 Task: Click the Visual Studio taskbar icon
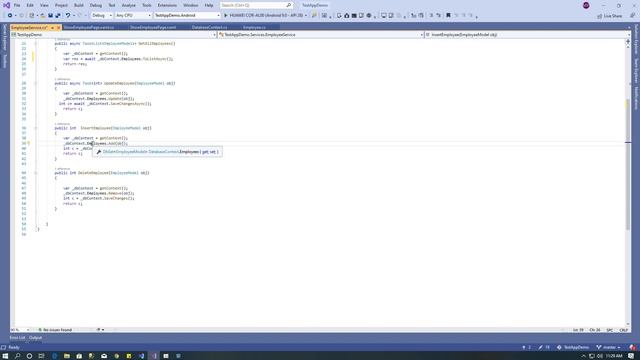tap(154, 356)
